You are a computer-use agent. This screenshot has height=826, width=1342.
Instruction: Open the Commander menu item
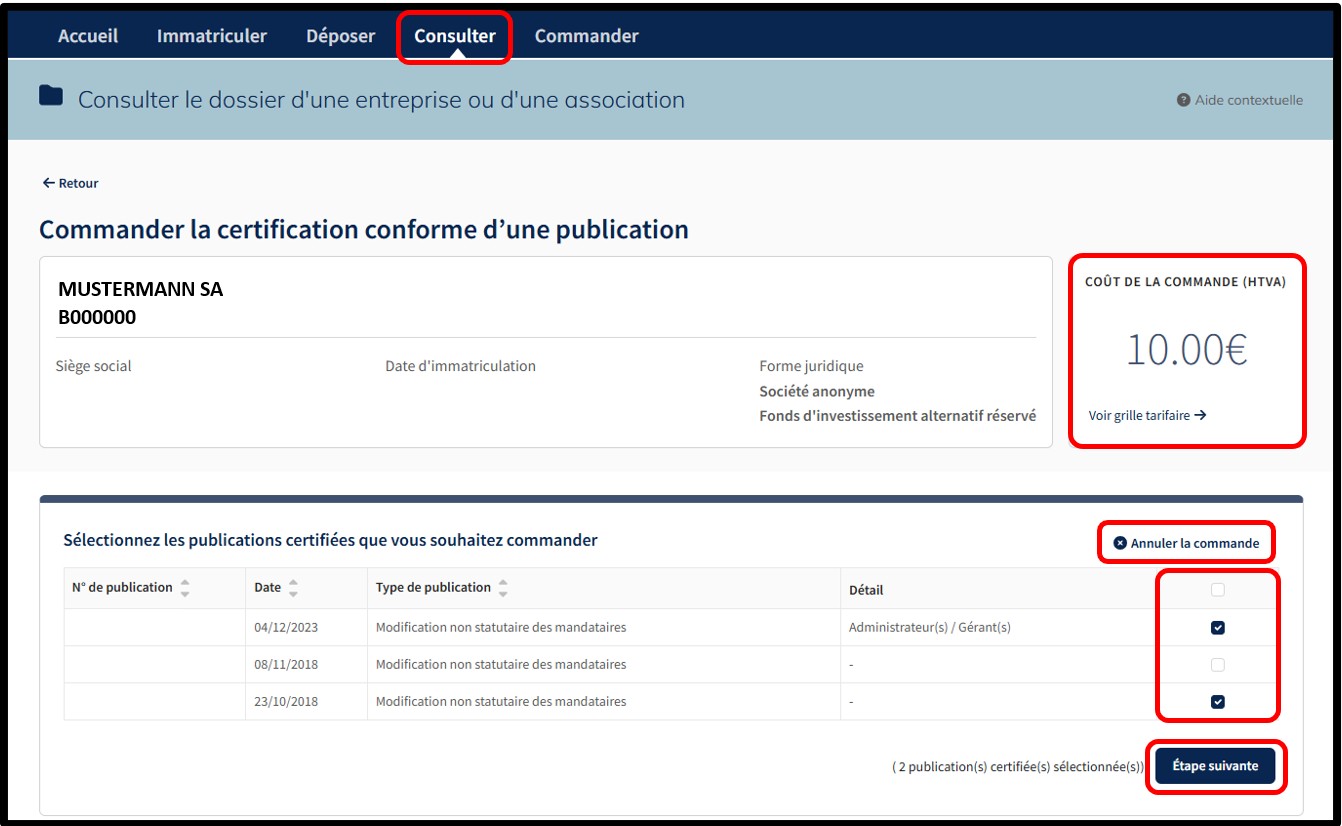point(586,36)
